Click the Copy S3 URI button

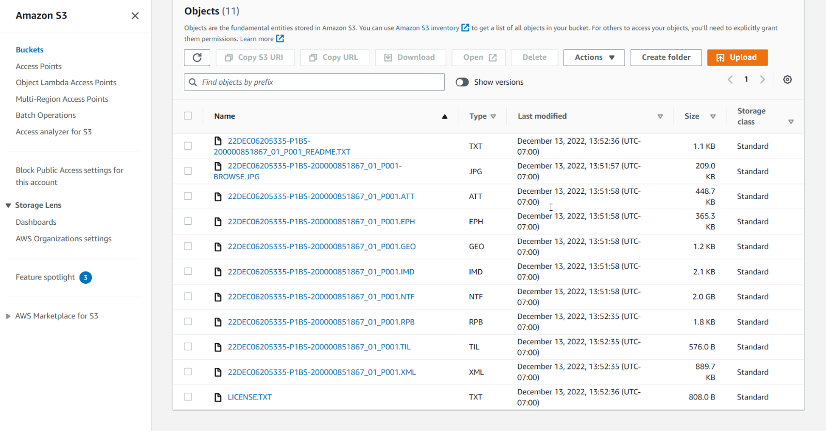pyautogui.click(x=254, y=57)
